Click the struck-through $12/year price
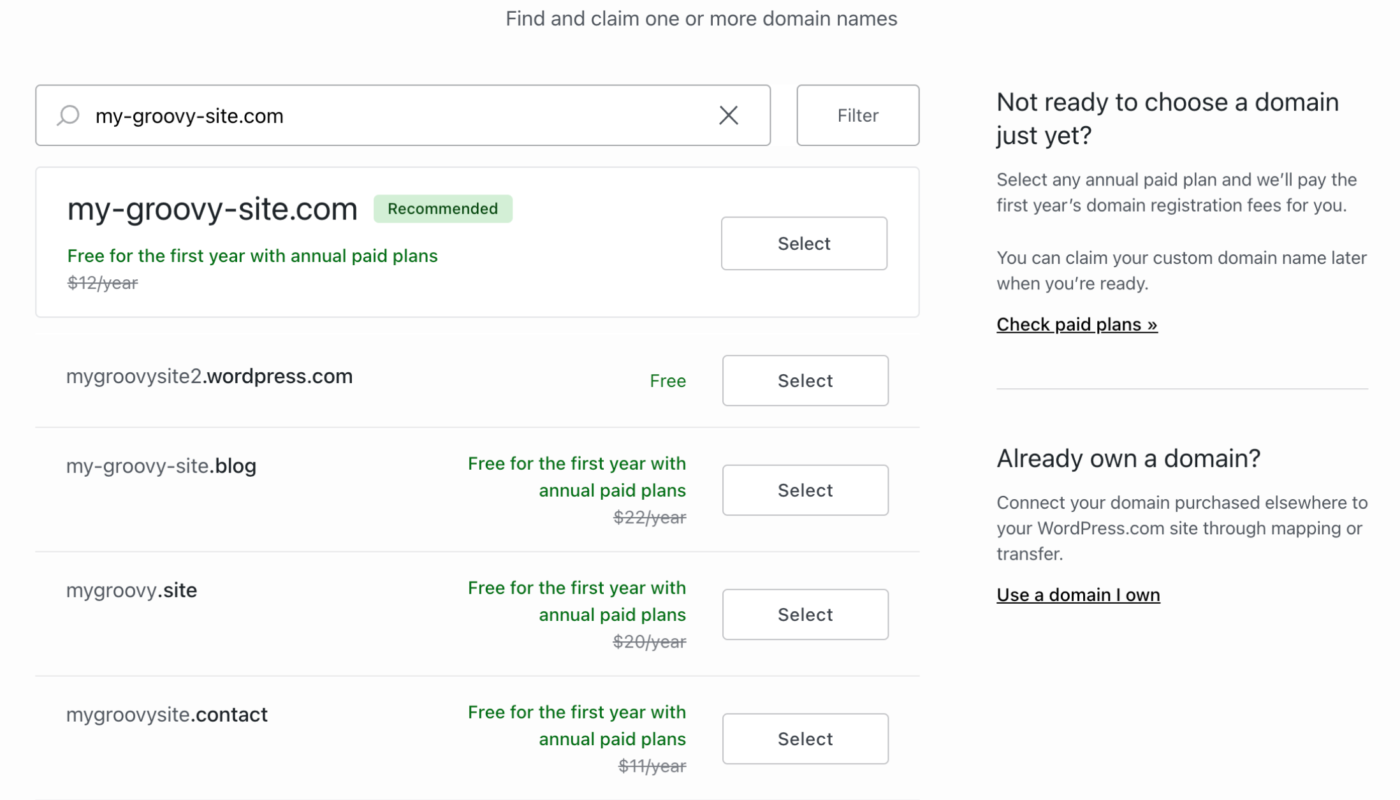1400x800 pixels. pos(102,283)
